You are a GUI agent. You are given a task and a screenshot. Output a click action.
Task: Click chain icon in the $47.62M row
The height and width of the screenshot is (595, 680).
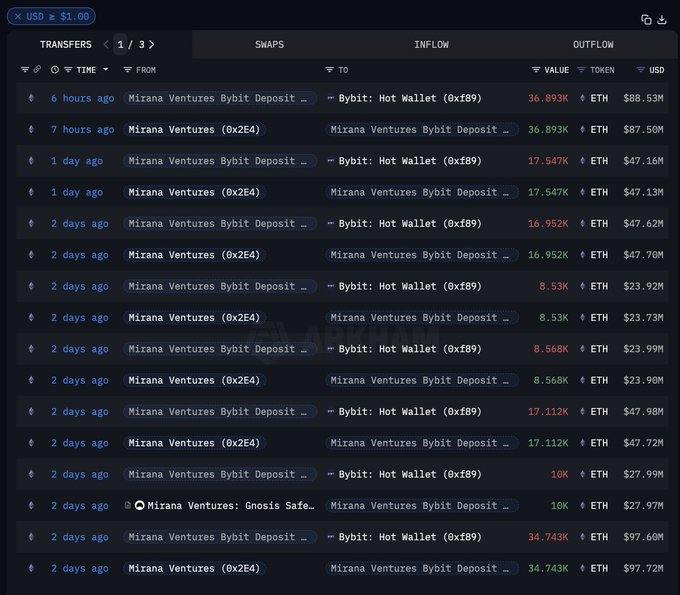click(31, 223)
